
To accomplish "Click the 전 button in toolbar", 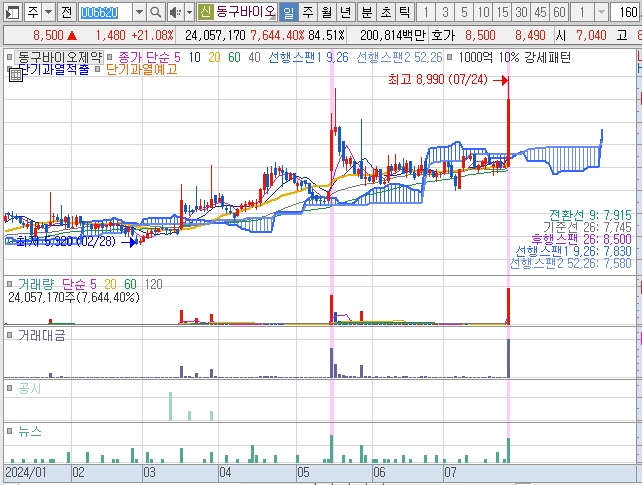I will tap(66, 12).
